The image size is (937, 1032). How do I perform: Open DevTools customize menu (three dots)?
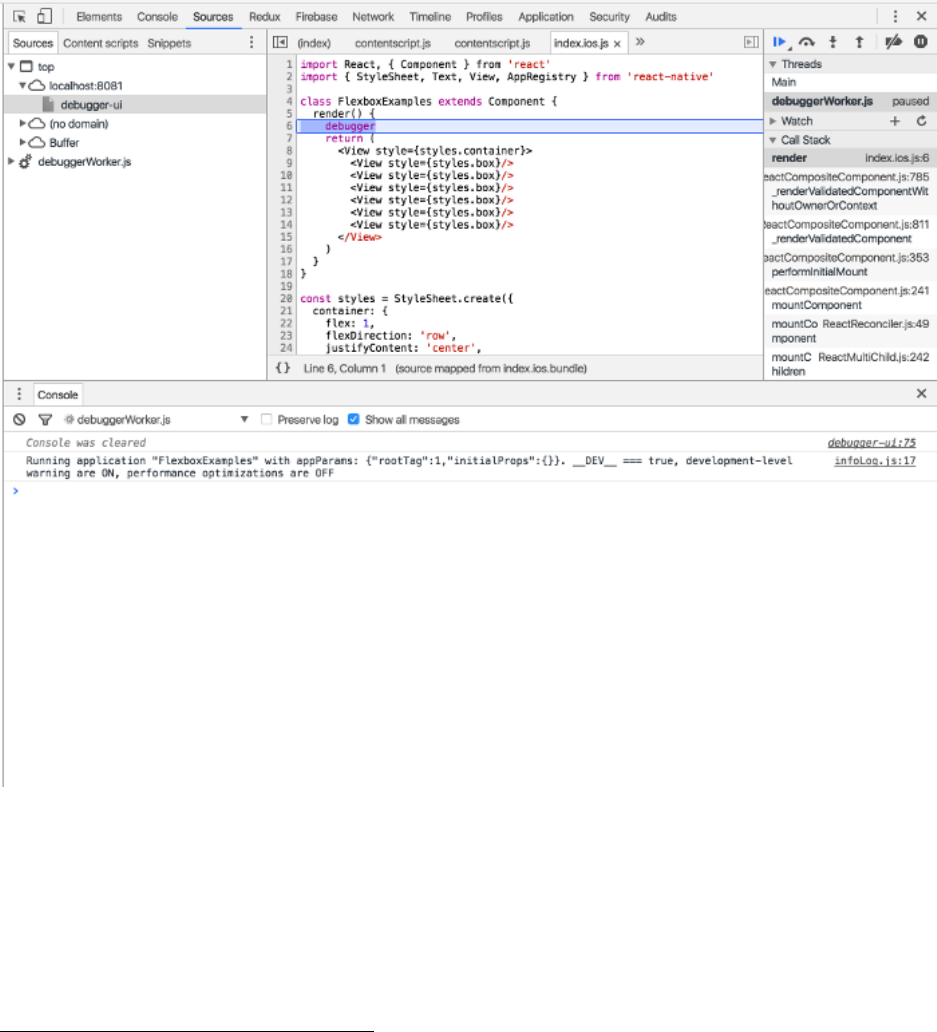tap(895, 16)
